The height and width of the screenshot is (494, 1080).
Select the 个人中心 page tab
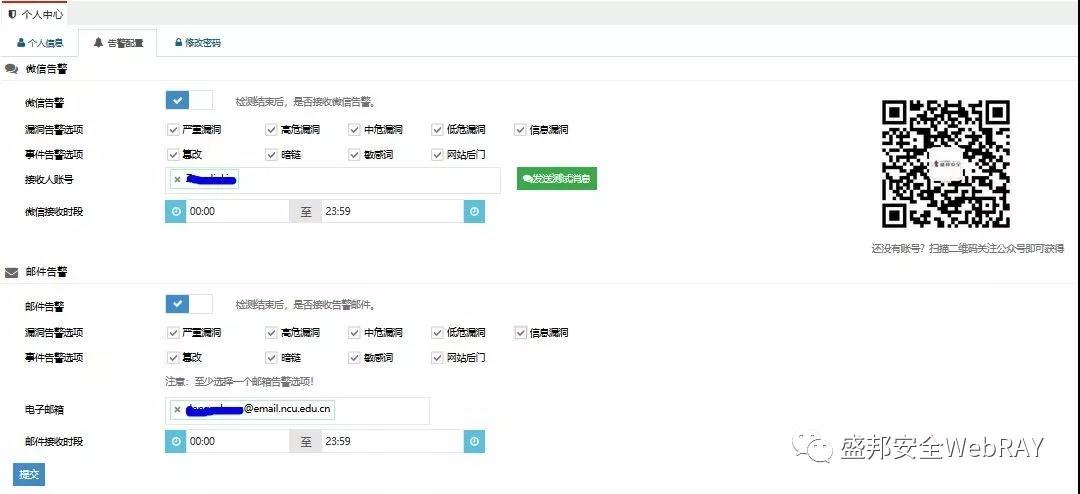(35, 14)
